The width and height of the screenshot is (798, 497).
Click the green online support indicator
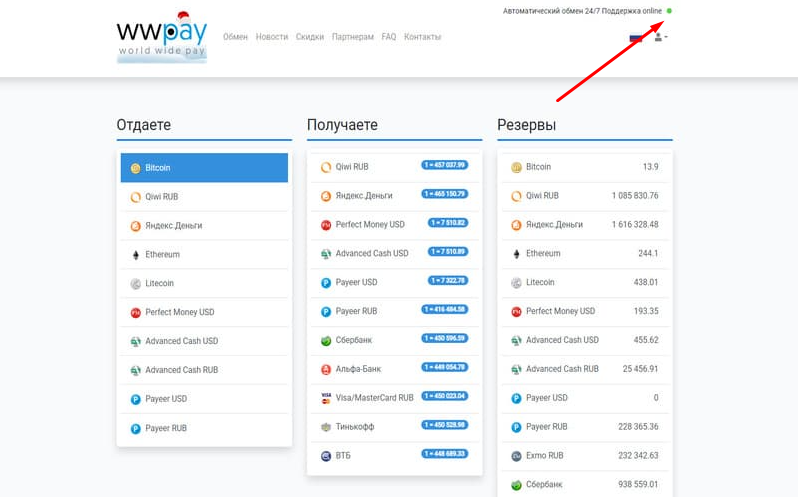coord(669,11)
